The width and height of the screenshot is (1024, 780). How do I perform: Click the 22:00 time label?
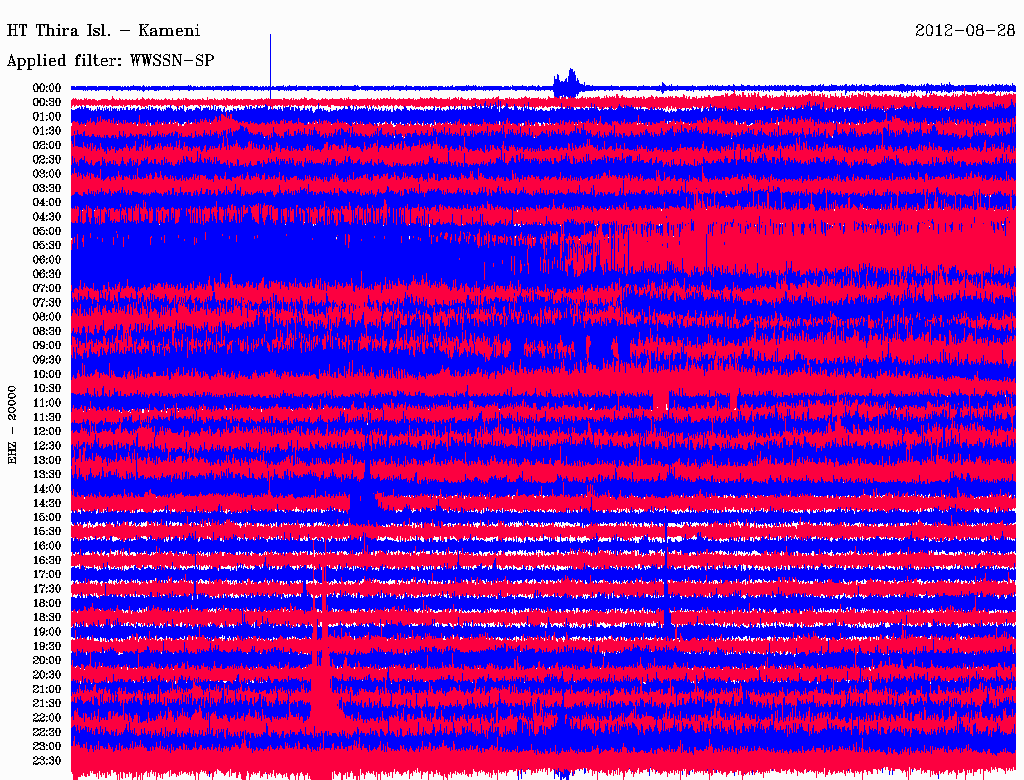click(x=47, y=718)
